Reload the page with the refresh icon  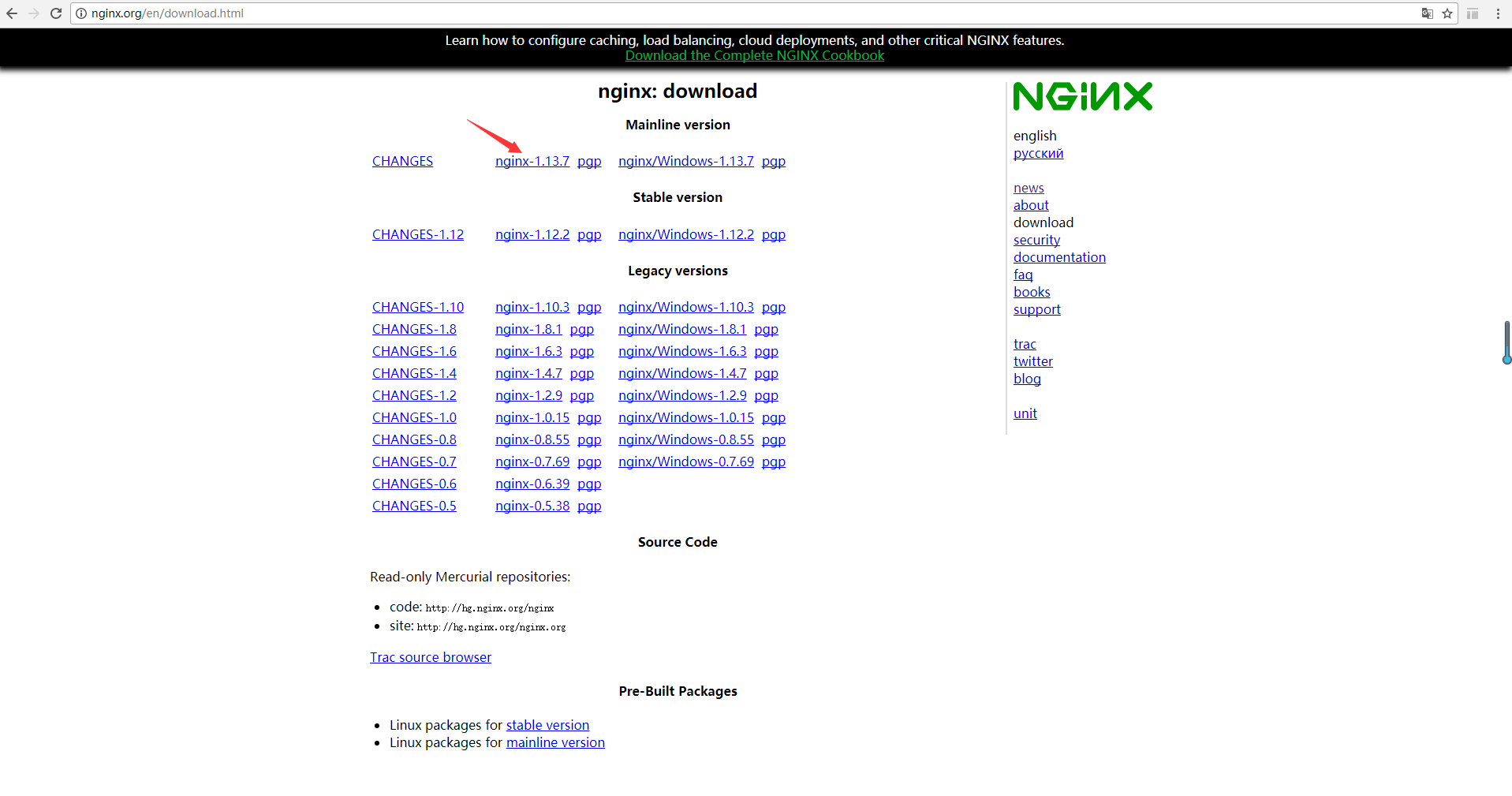[x=56, y=13]
